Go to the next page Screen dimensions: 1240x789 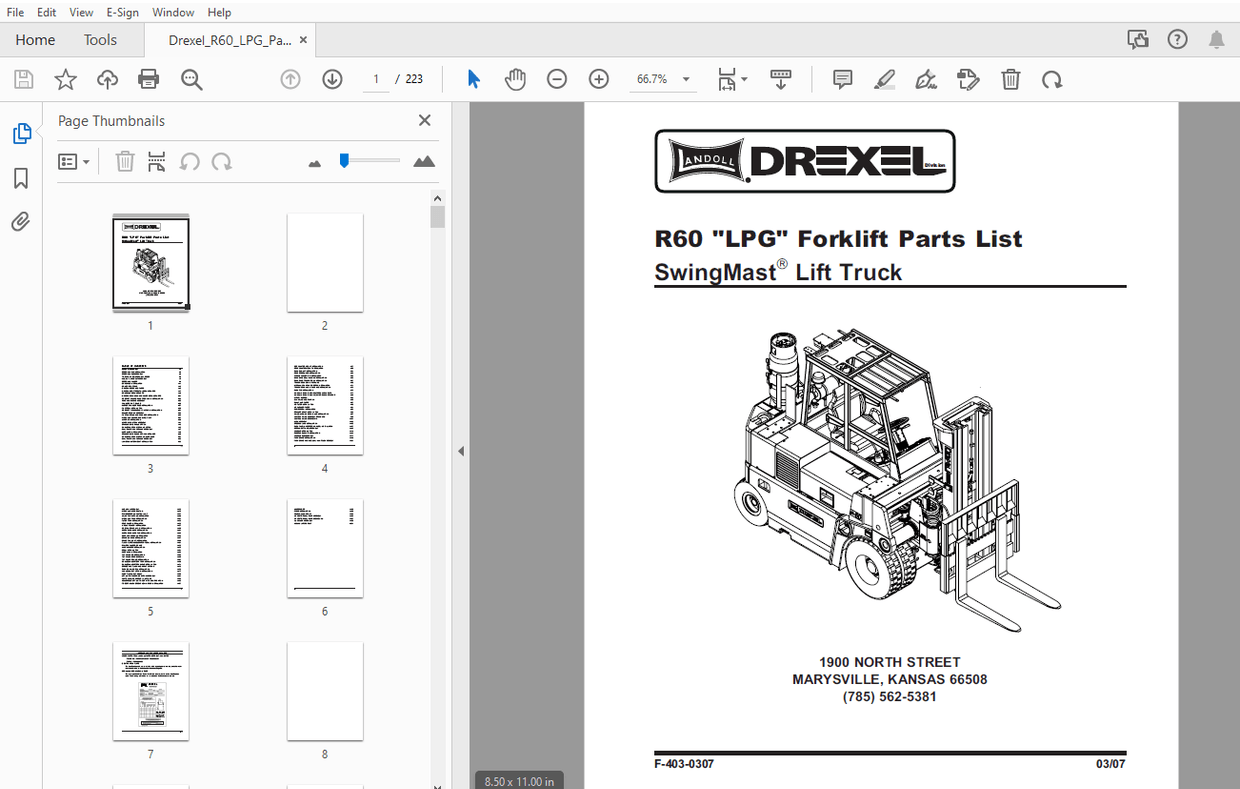pyautogui.click(x=332, y=78)
